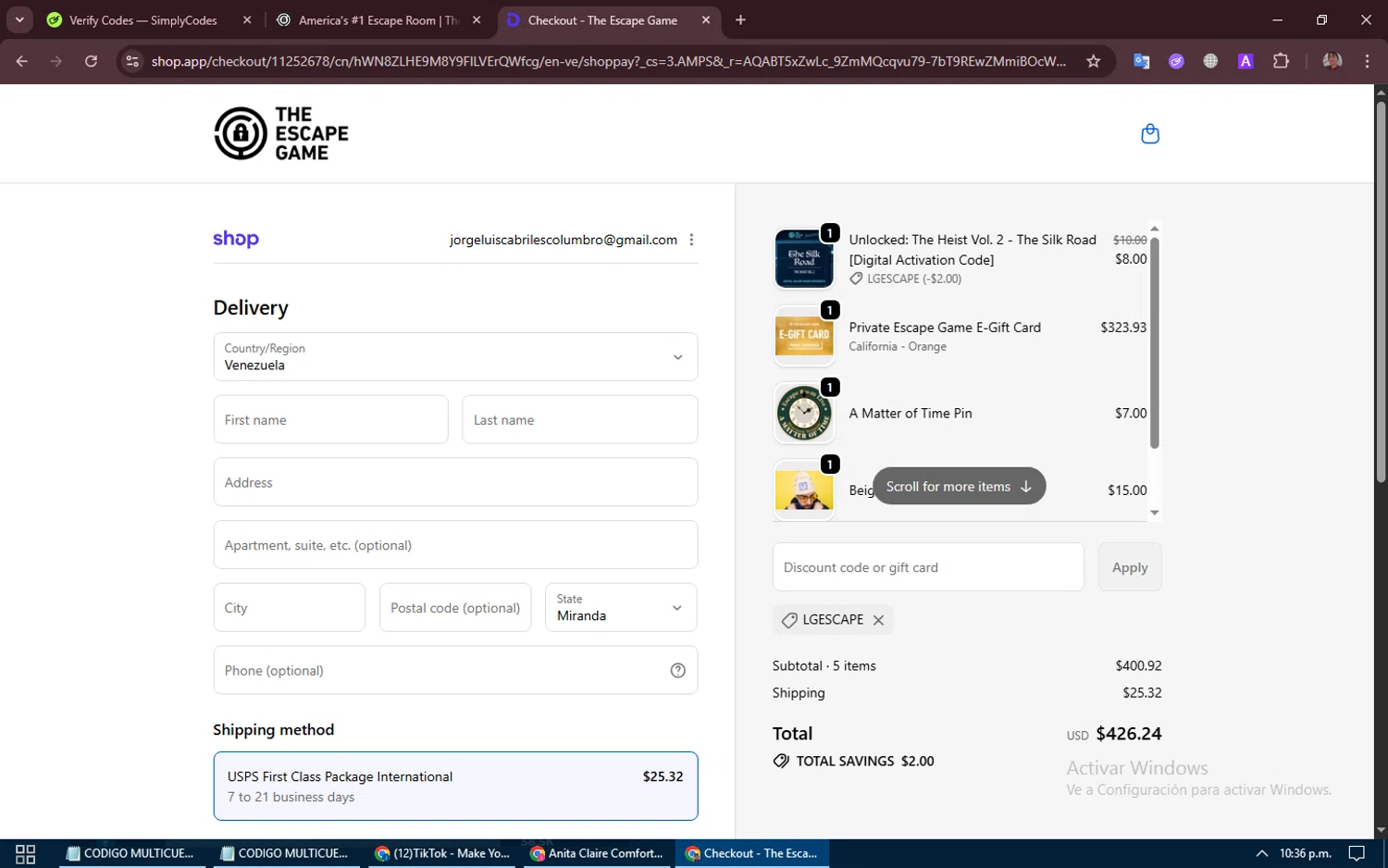This screenshot has width=1388, height=868.
Task: Click Apply discount button
Action: (1130, 567)
